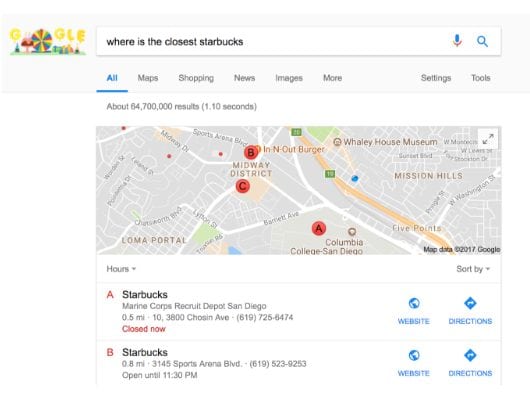Focus the search query input field

tap(270, 42)
